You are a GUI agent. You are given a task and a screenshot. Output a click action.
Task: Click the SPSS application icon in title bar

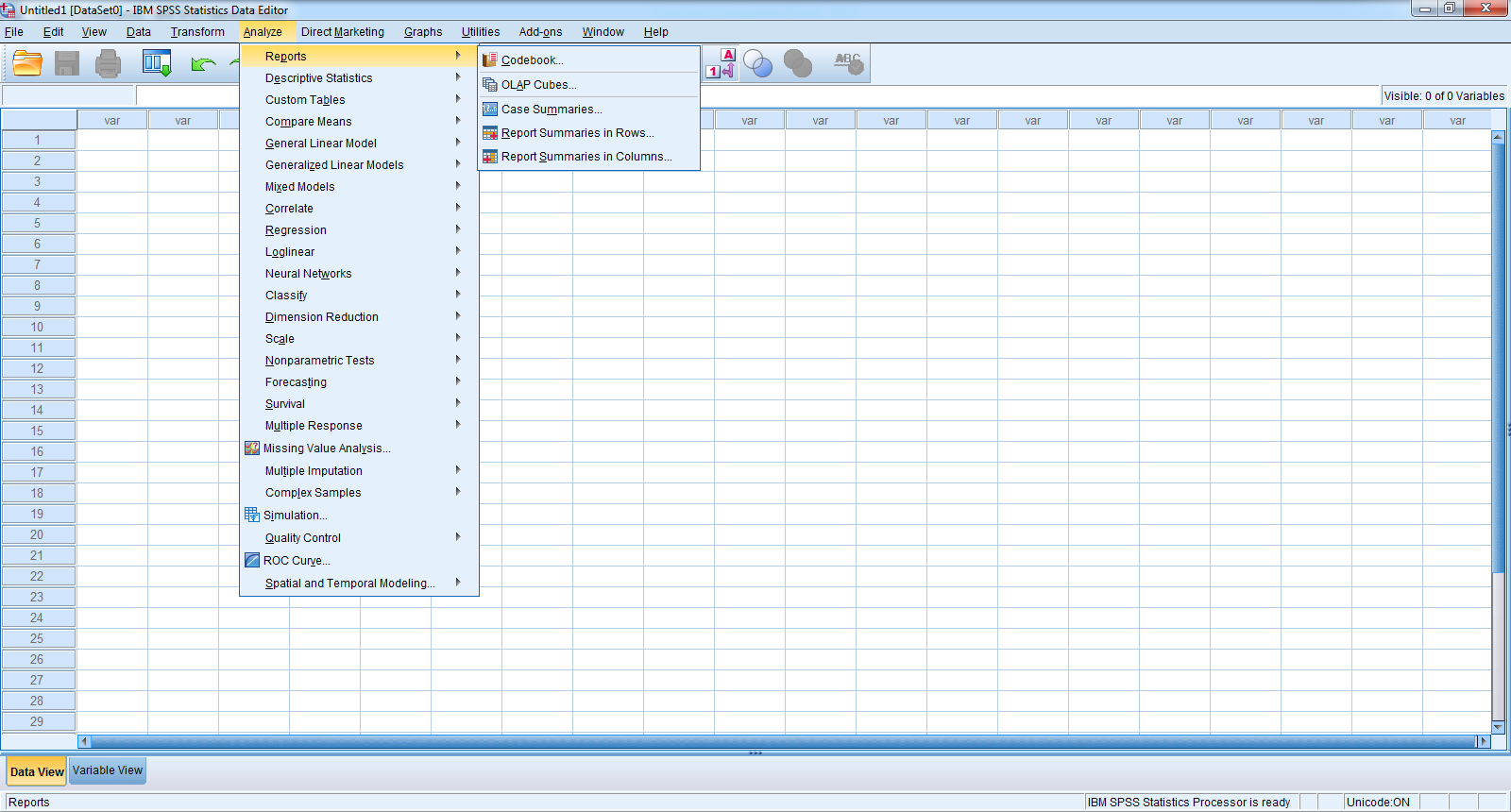[x=8, y=9]
